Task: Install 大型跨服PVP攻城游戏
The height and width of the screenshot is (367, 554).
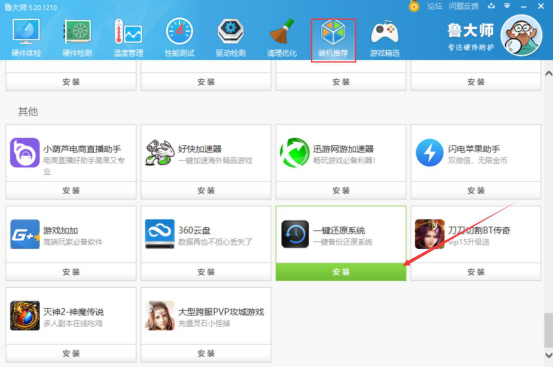Action: [x=206, y=353]
